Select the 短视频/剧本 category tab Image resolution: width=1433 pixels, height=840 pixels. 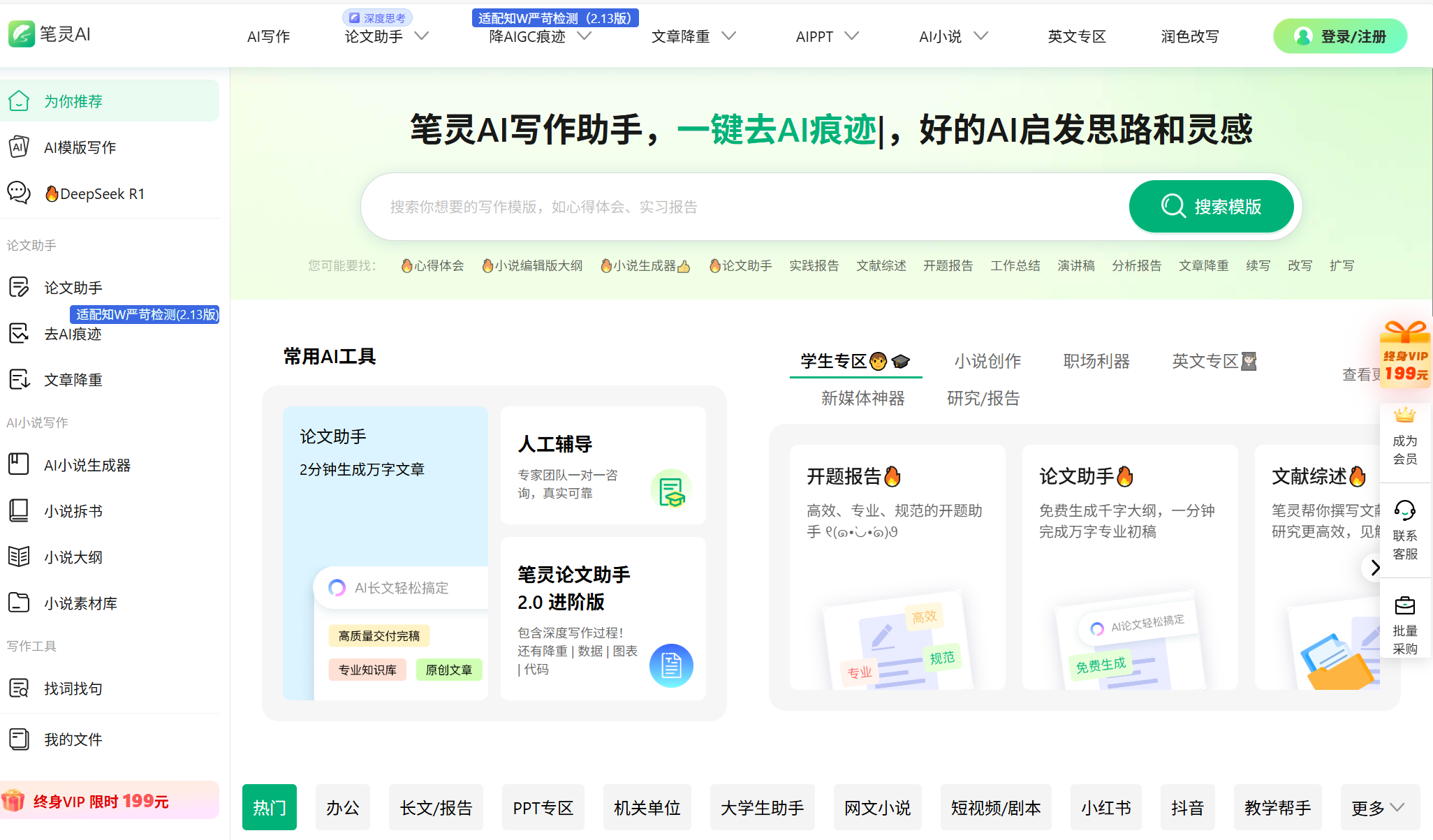[x=996, y=807]
